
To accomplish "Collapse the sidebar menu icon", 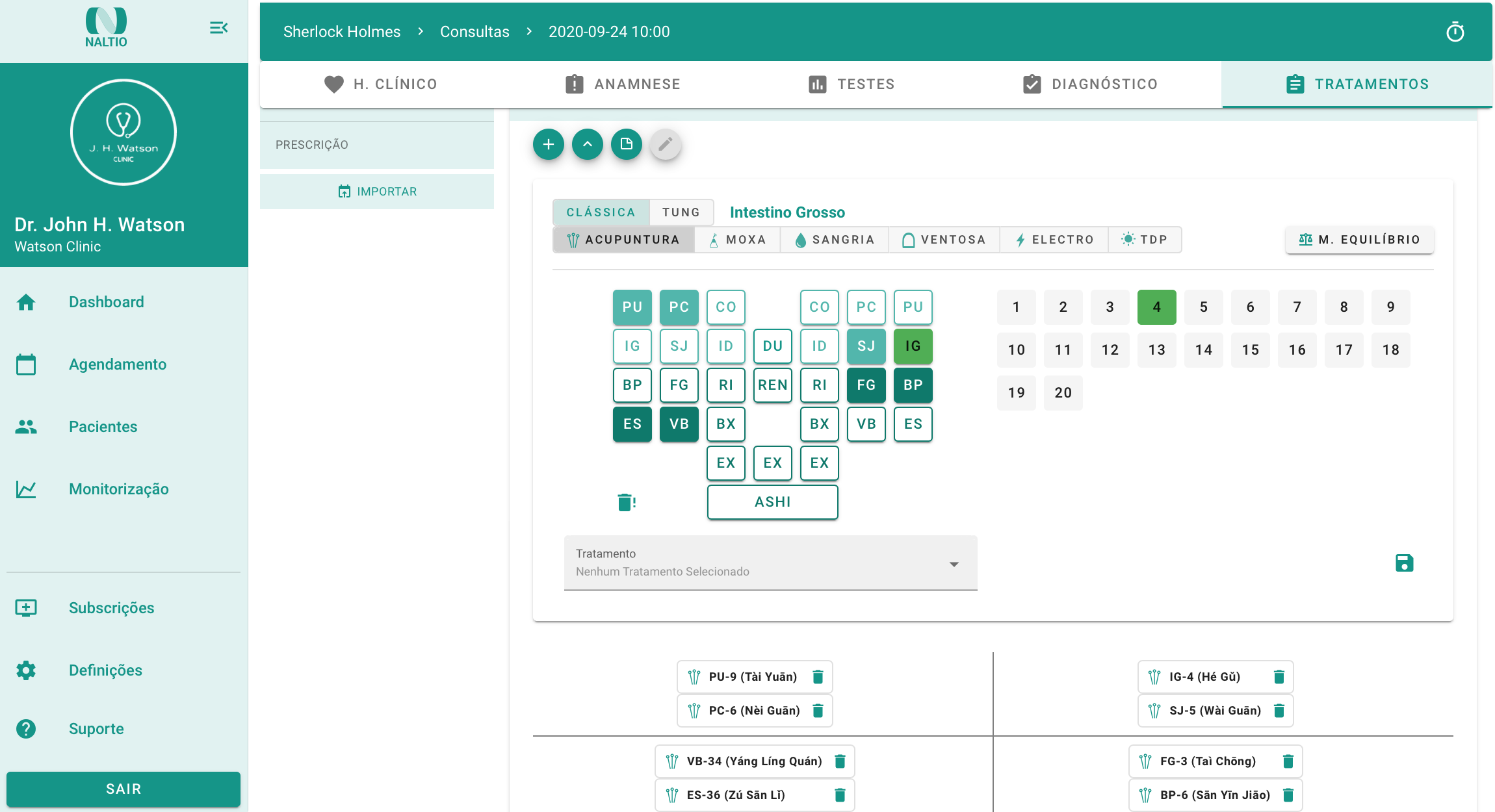I will tap(218, 28).
